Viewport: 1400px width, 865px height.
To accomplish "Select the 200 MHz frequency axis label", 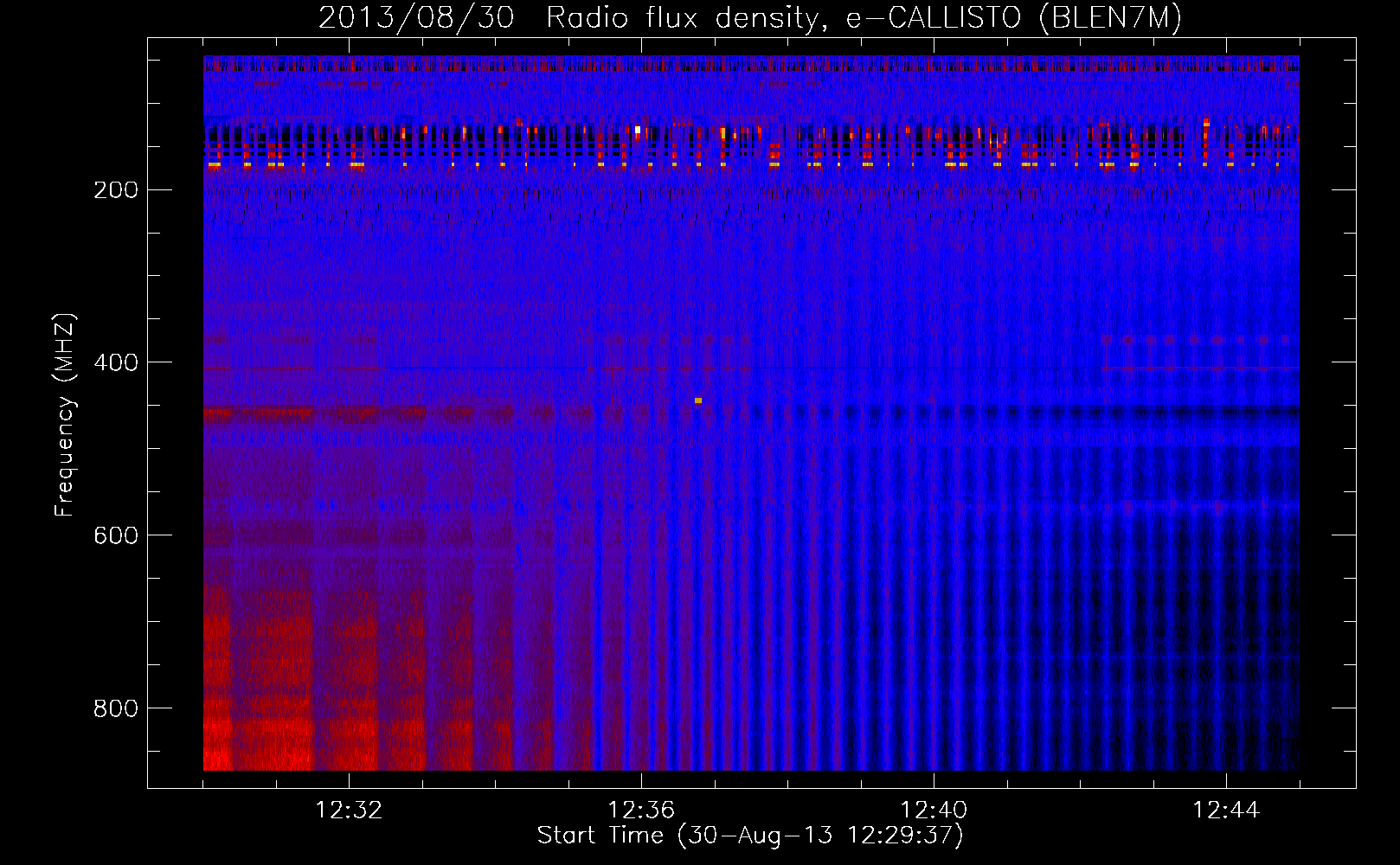I will [116, 190].
